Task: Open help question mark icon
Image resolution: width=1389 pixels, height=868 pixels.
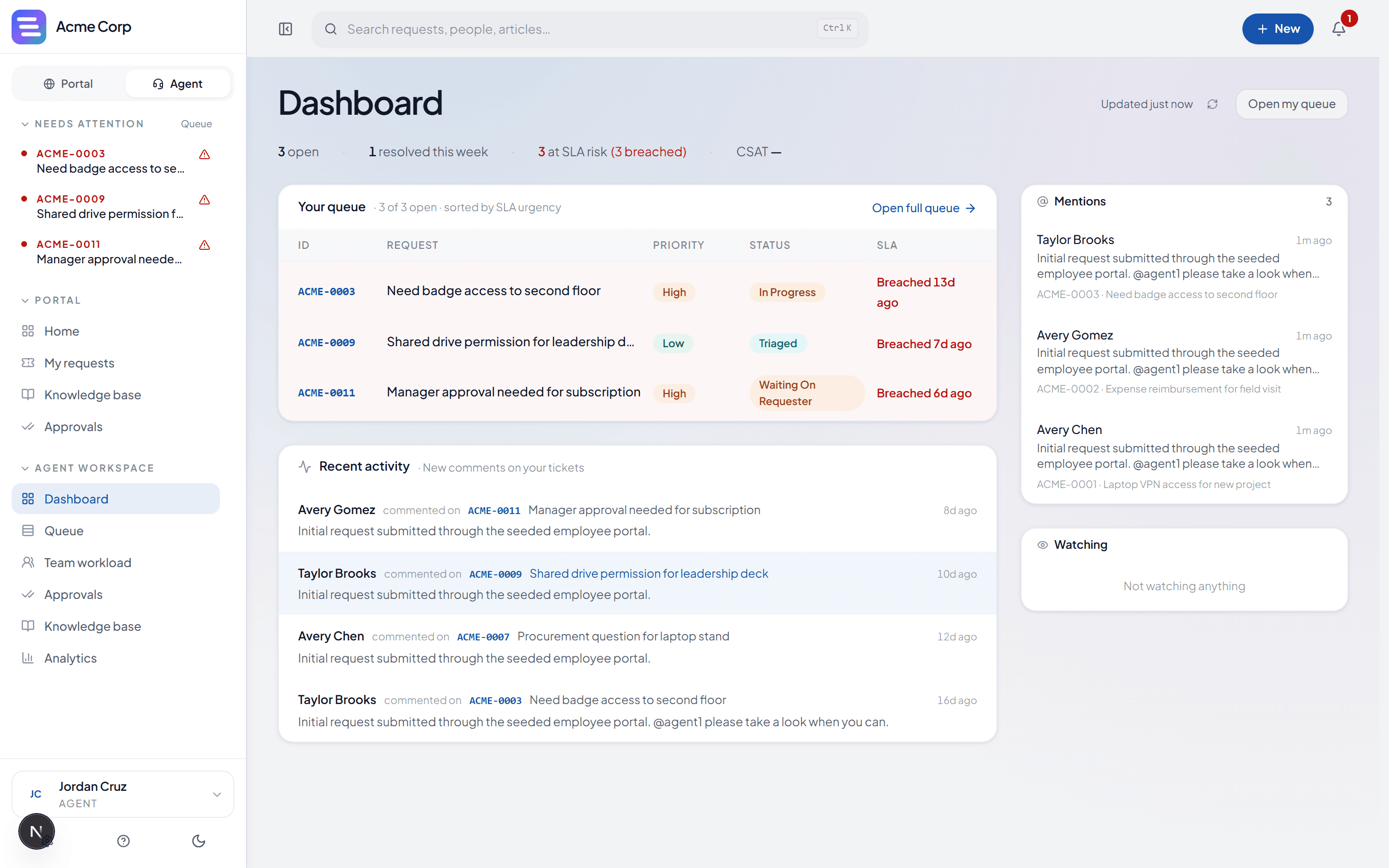Action: pyautogui.click(x=123, y=841)
